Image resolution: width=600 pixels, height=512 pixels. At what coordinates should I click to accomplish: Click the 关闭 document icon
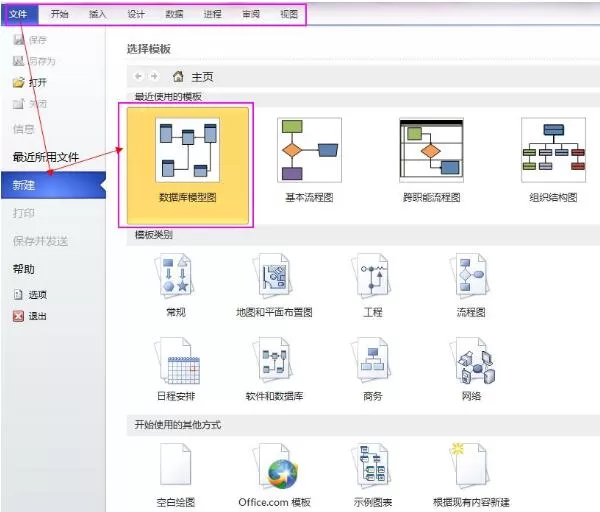point(18,104)
